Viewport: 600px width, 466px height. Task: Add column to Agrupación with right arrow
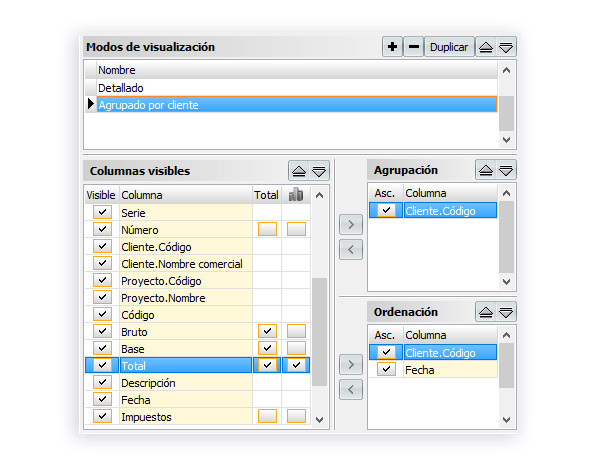pos(350,224)
